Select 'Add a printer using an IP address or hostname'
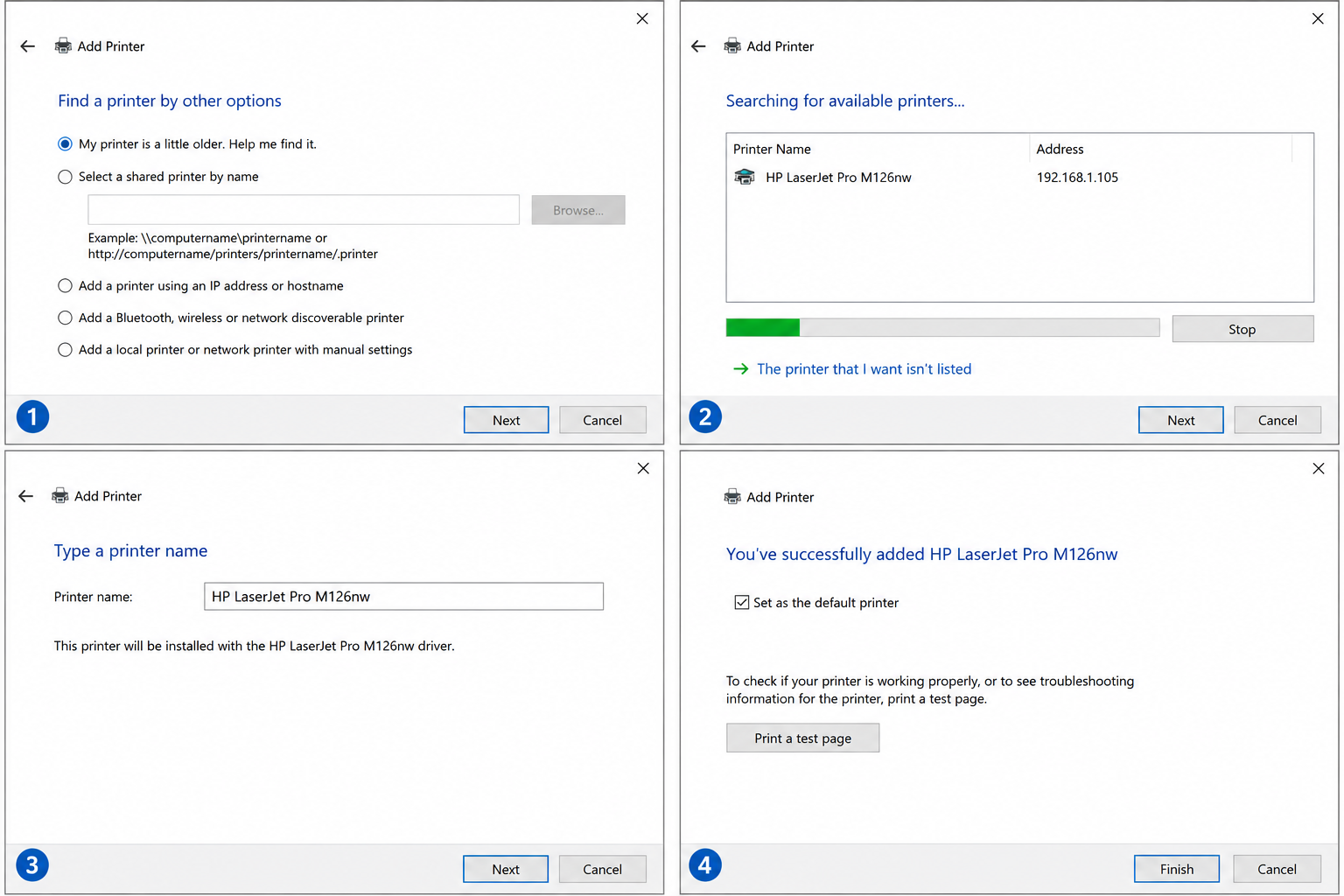This screenshot has width=1344, height=896. click(x=65, y=286)
